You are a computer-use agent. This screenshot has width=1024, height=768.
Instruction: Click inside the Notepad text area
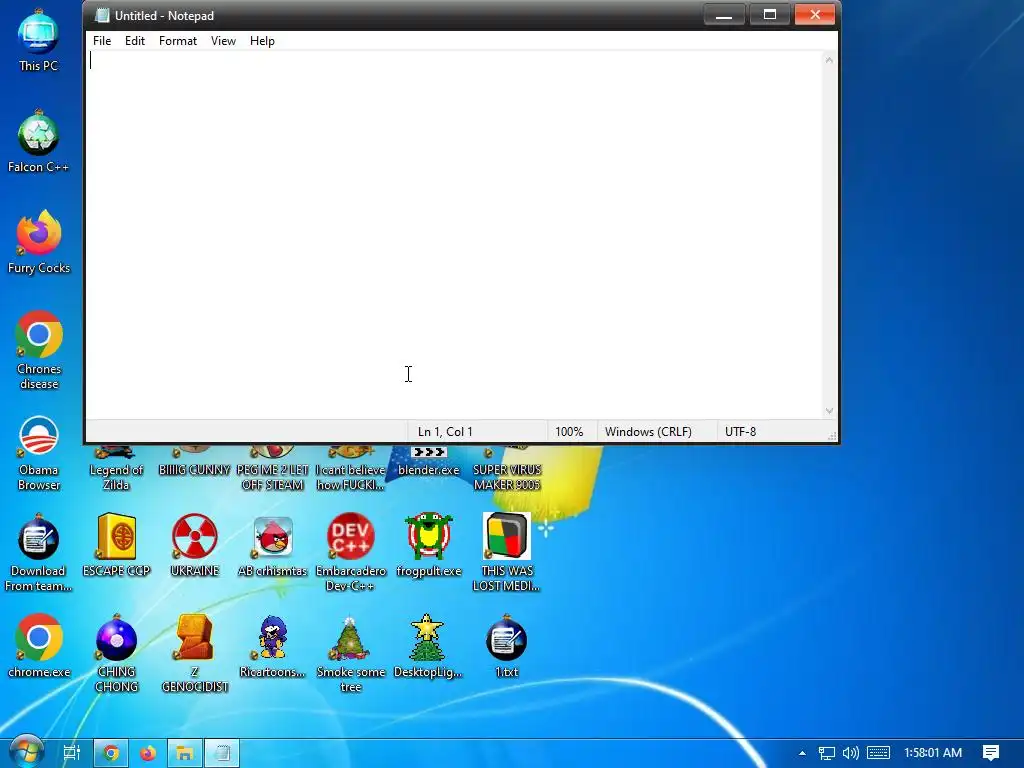[454, 235]
